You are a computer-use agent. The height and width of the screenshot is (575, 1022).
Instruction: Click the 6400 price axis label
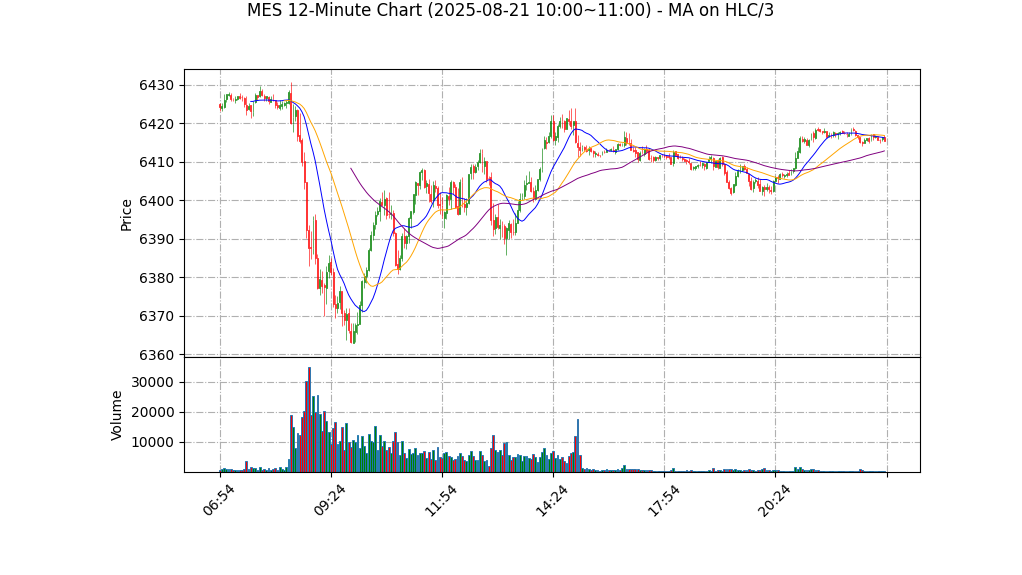point(156,201)
